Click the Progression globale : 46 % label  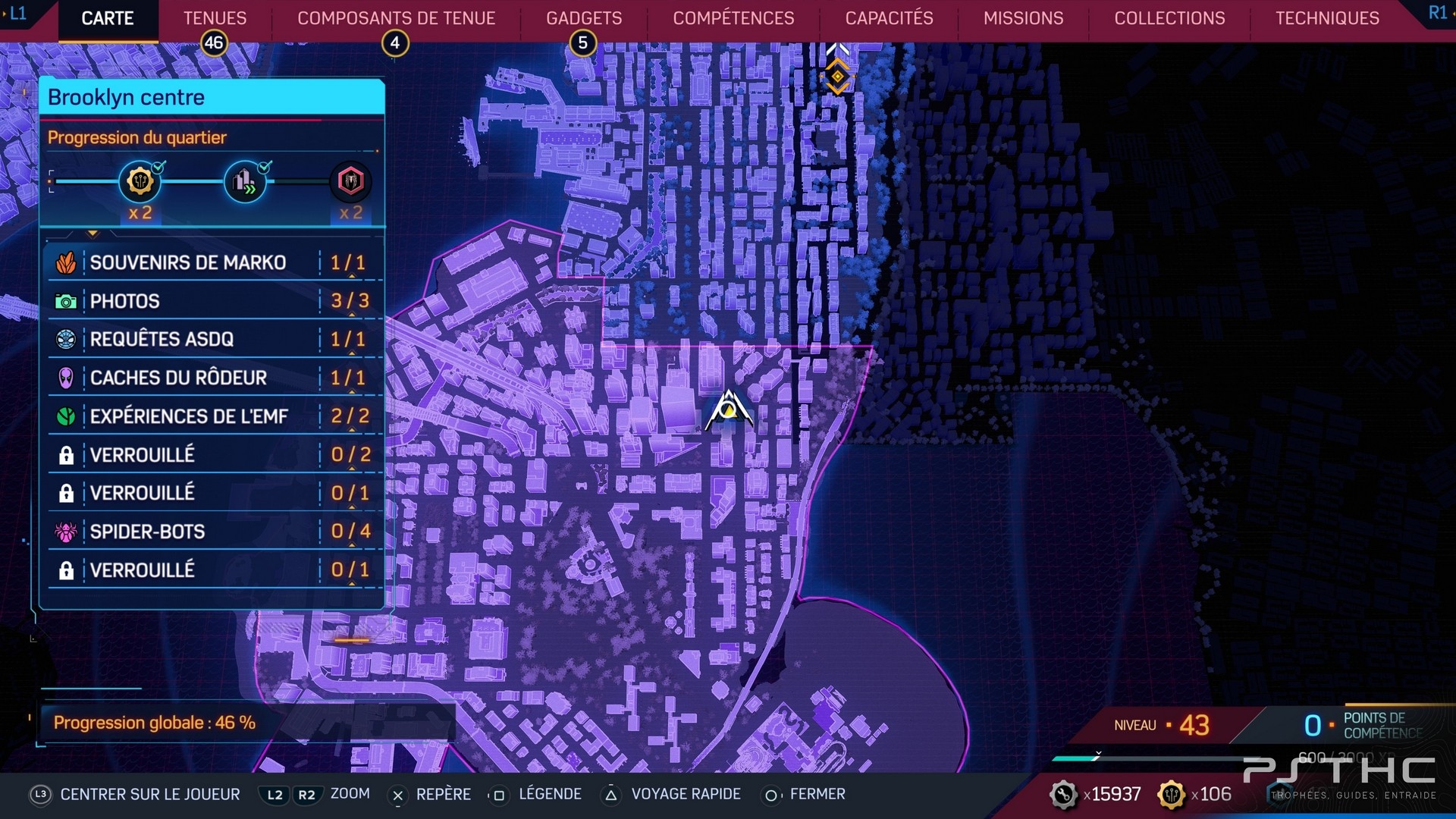click(154, 723)
